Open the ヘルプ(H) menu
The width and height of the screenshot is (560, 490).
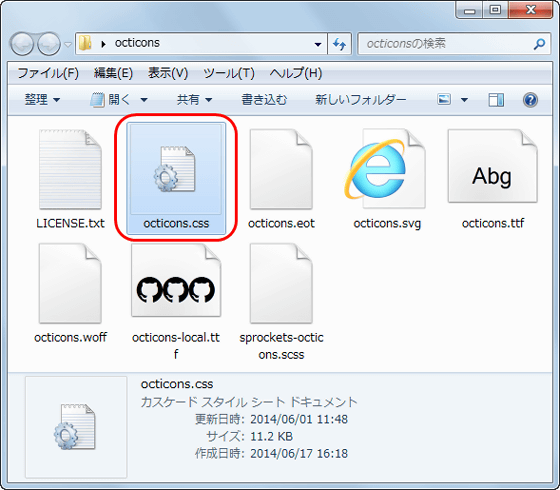[x=296, y=73]
